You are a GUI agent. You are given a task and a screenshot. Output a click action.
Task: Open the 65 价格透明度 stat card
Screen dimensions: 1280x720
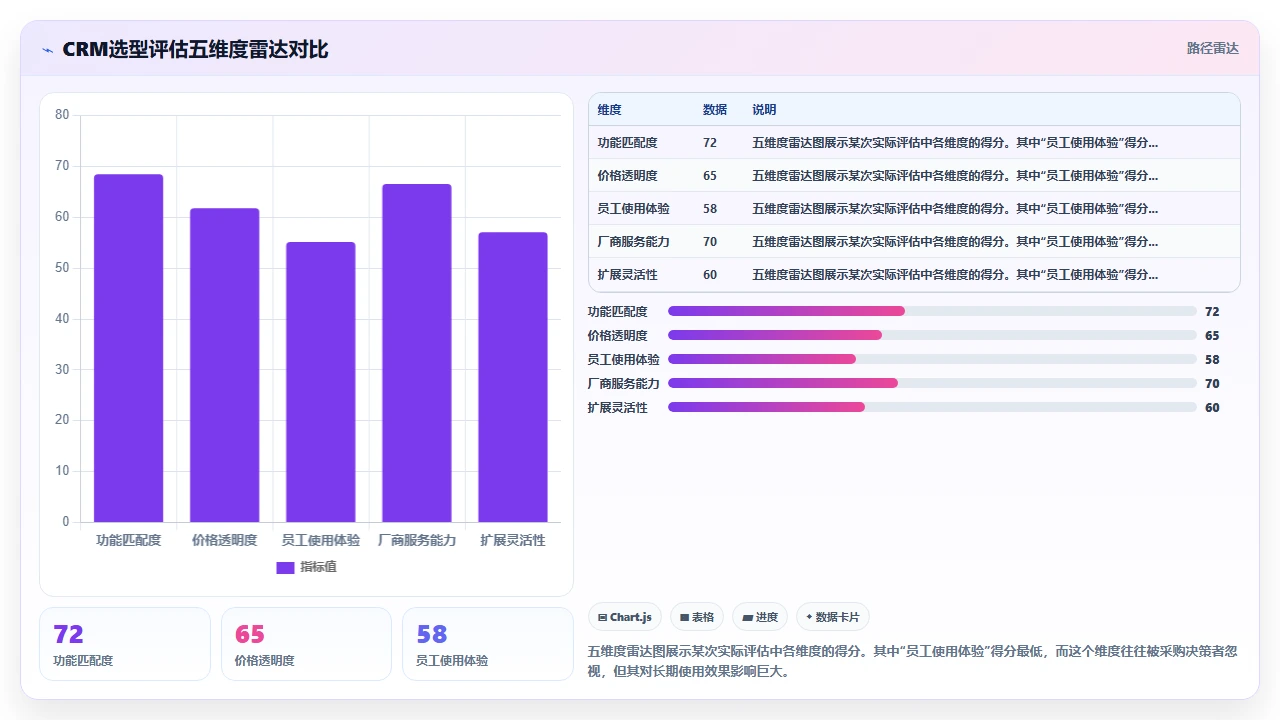tap(306, 644)
